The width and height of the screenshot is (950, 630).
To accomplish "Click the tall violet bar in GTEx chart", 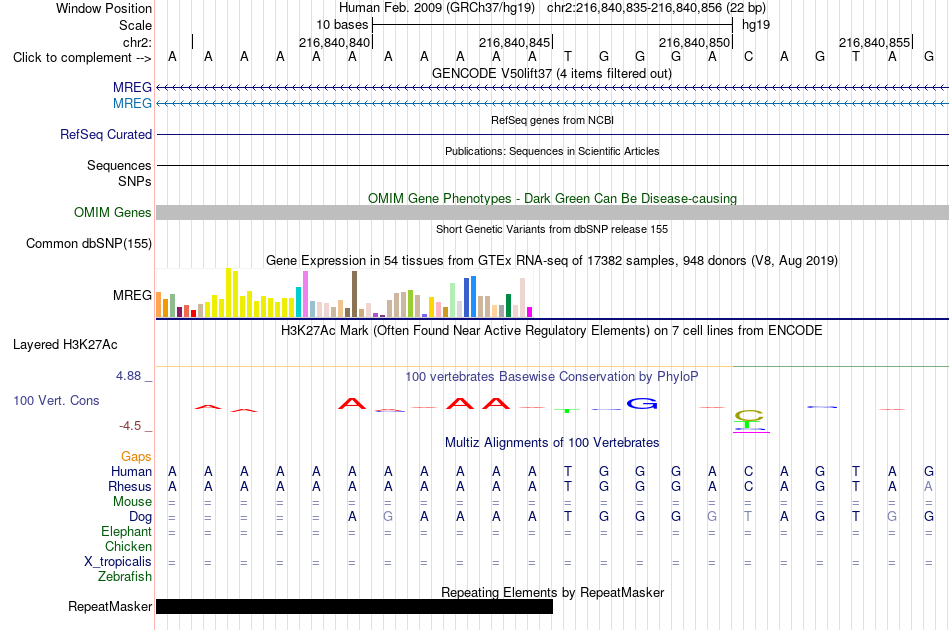I will tap(305, 294).
